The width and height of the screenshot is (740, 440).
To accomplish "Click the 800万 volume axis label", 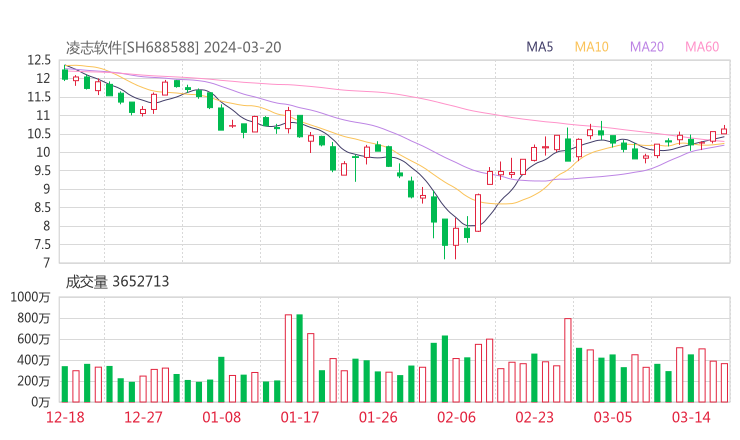I will [33, 318].
